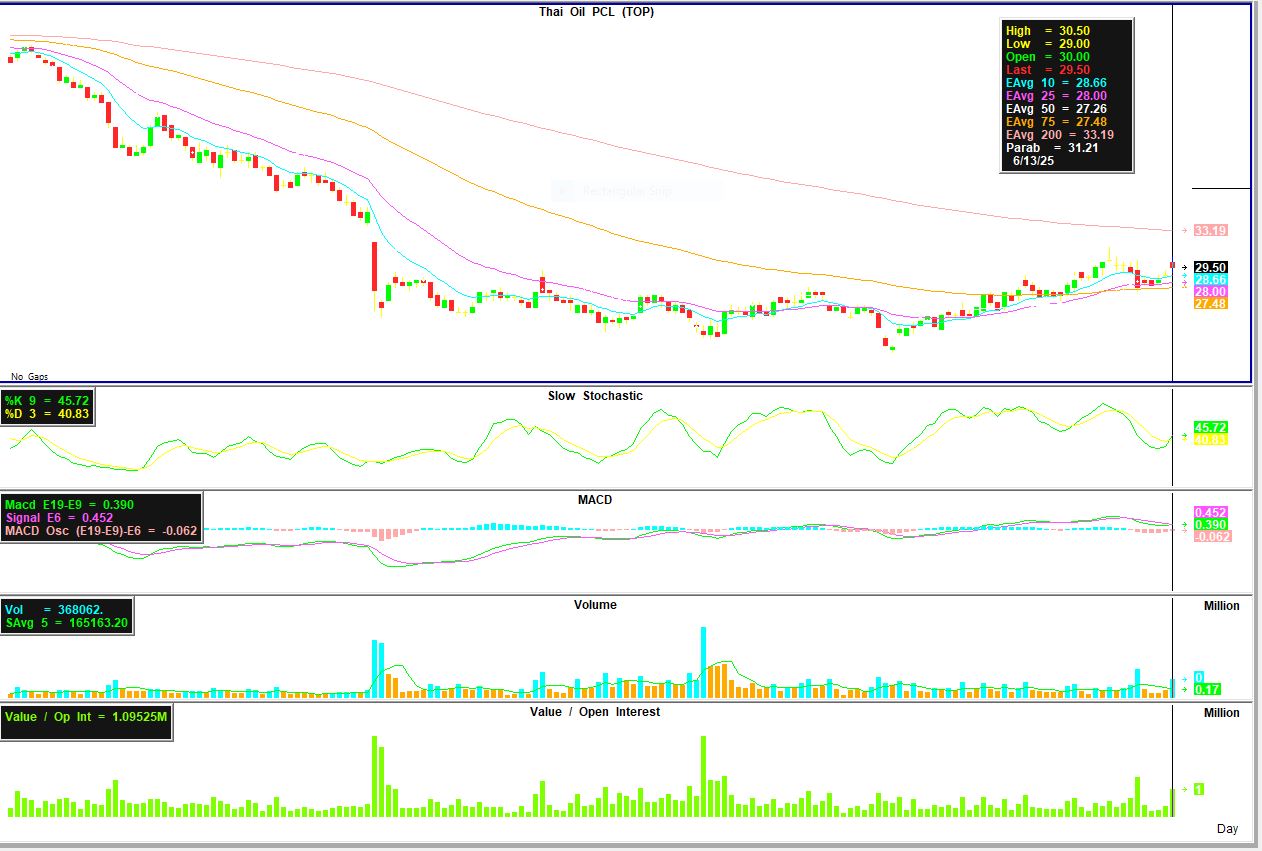The height and width of the screenshot is (851, 1262).
Task: Click the cyan "0" volume axis tag
Action: click(x=1198, y=677)
